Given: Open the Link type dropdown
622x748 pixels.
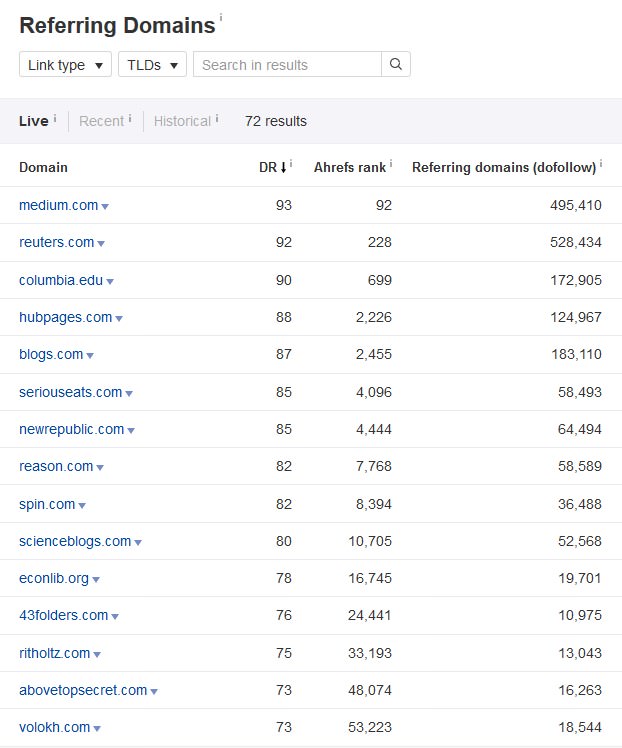Looking at the screenshot, I should (65, 64).
